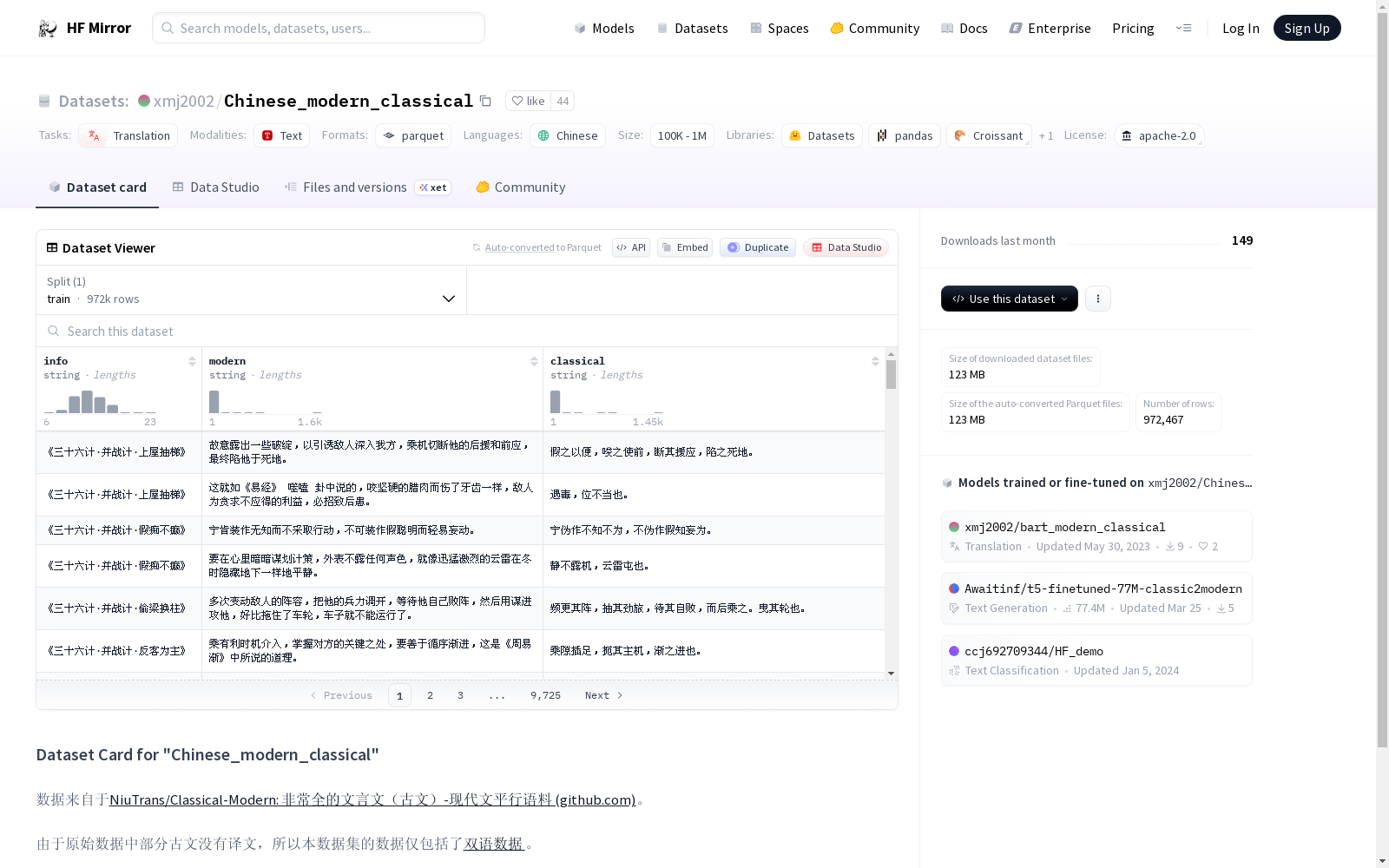Click the like count 44

coord(563,101)
